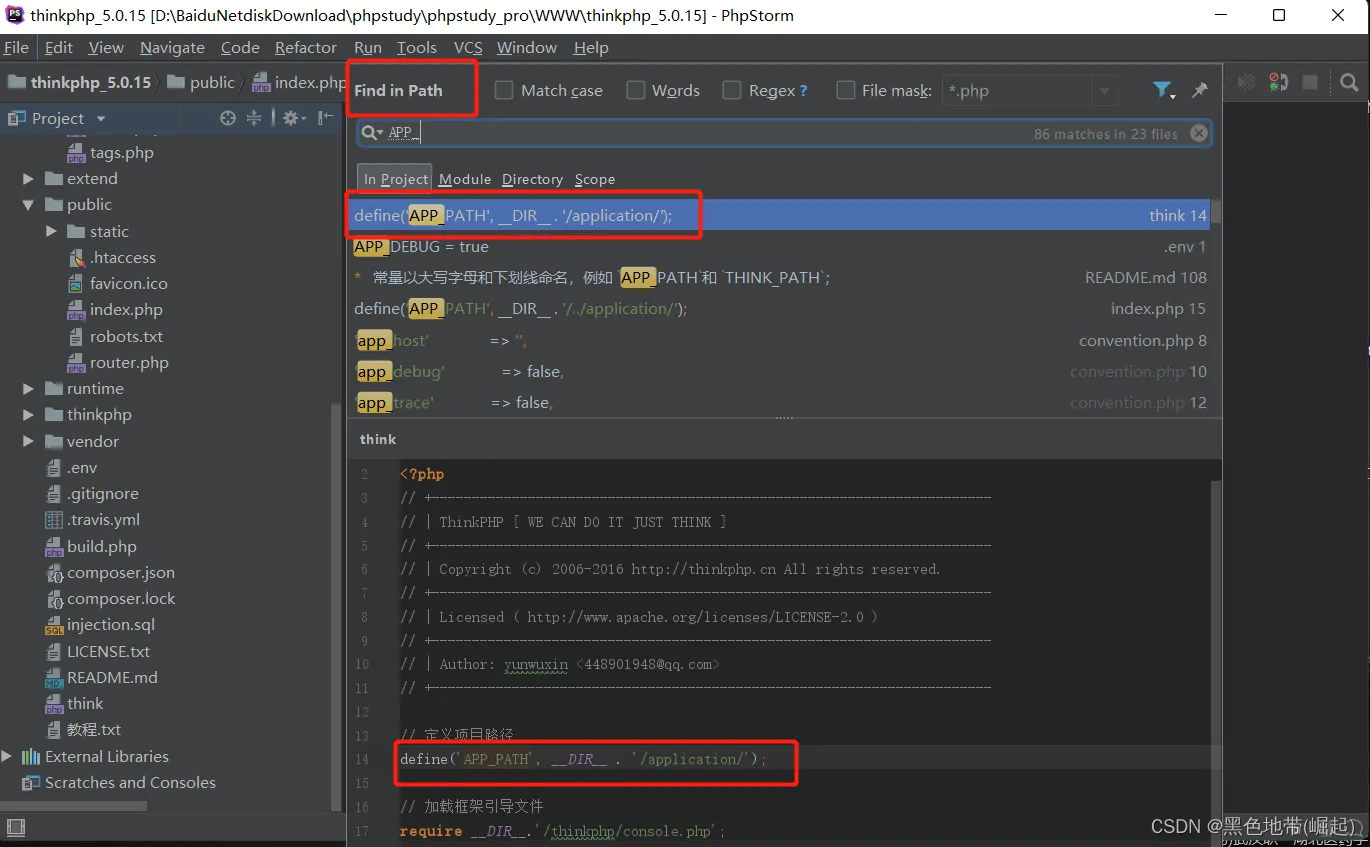Click the Collapse All icon in Project panel

(x=254, y=118)
